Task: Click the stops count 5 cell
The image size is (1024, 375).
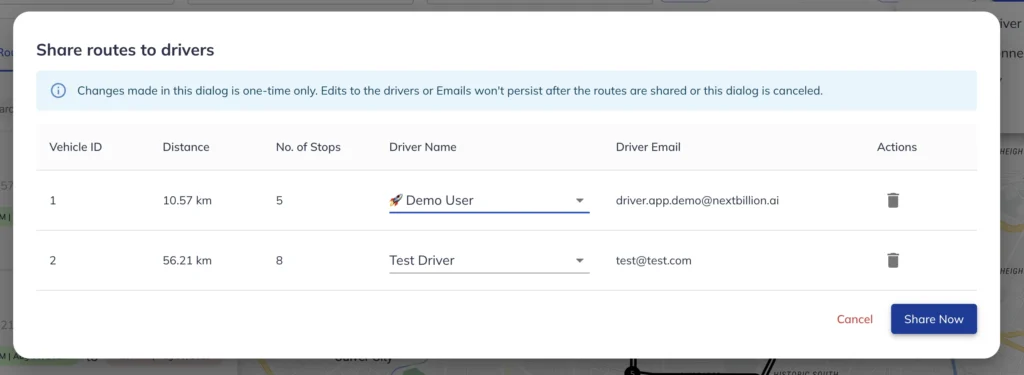Action: point(280,201)
